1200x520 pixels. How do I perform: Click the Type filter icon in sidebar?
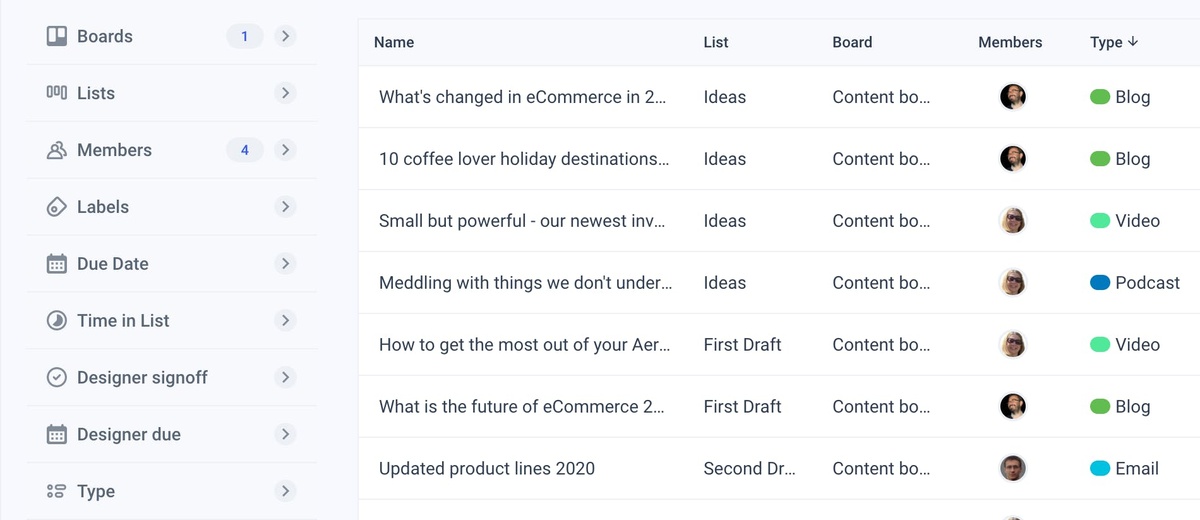point(57,492)
